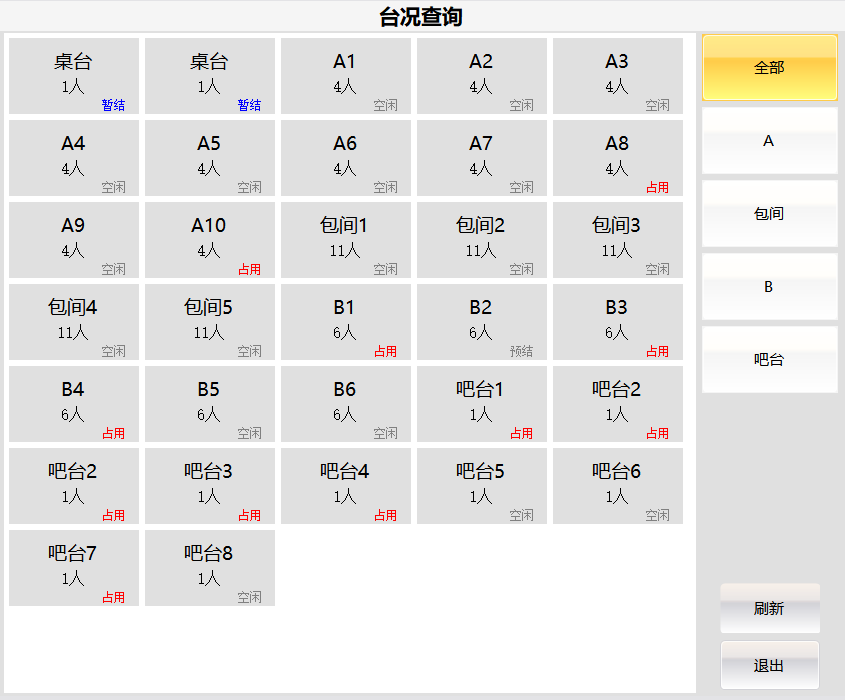Open the 吧台 category tab
The width and height of the screenshot is (845, 700).
coord(769,360)
